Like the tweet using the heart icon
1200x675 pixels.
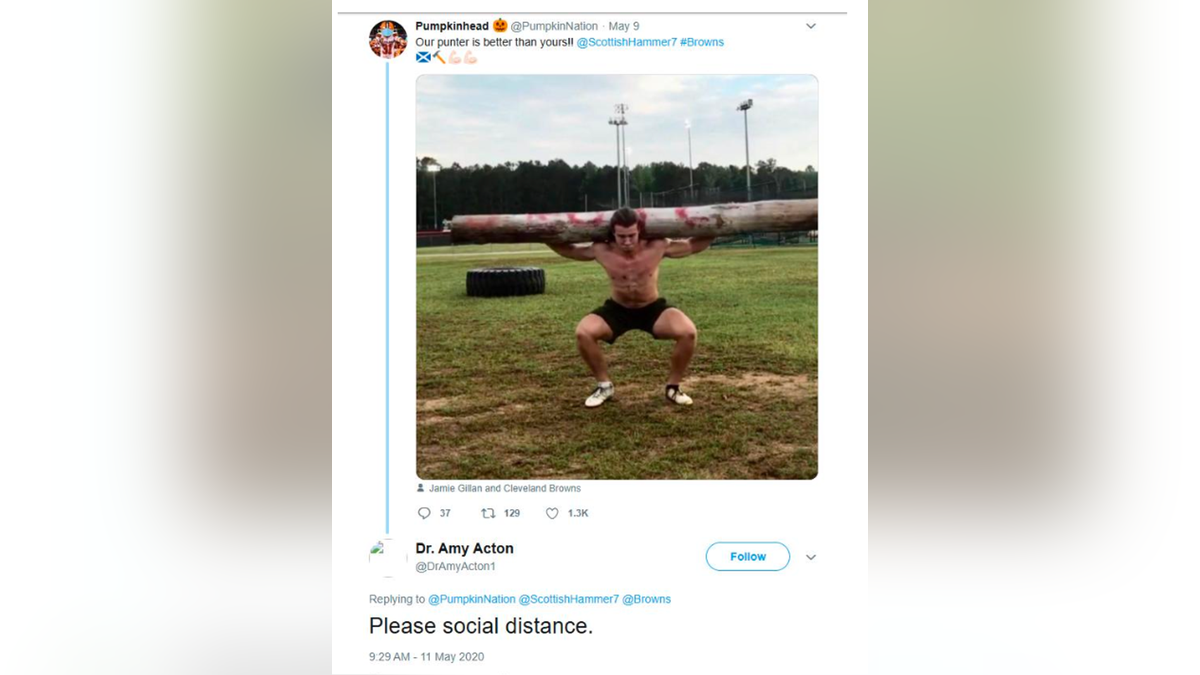[x=552, y=513]
